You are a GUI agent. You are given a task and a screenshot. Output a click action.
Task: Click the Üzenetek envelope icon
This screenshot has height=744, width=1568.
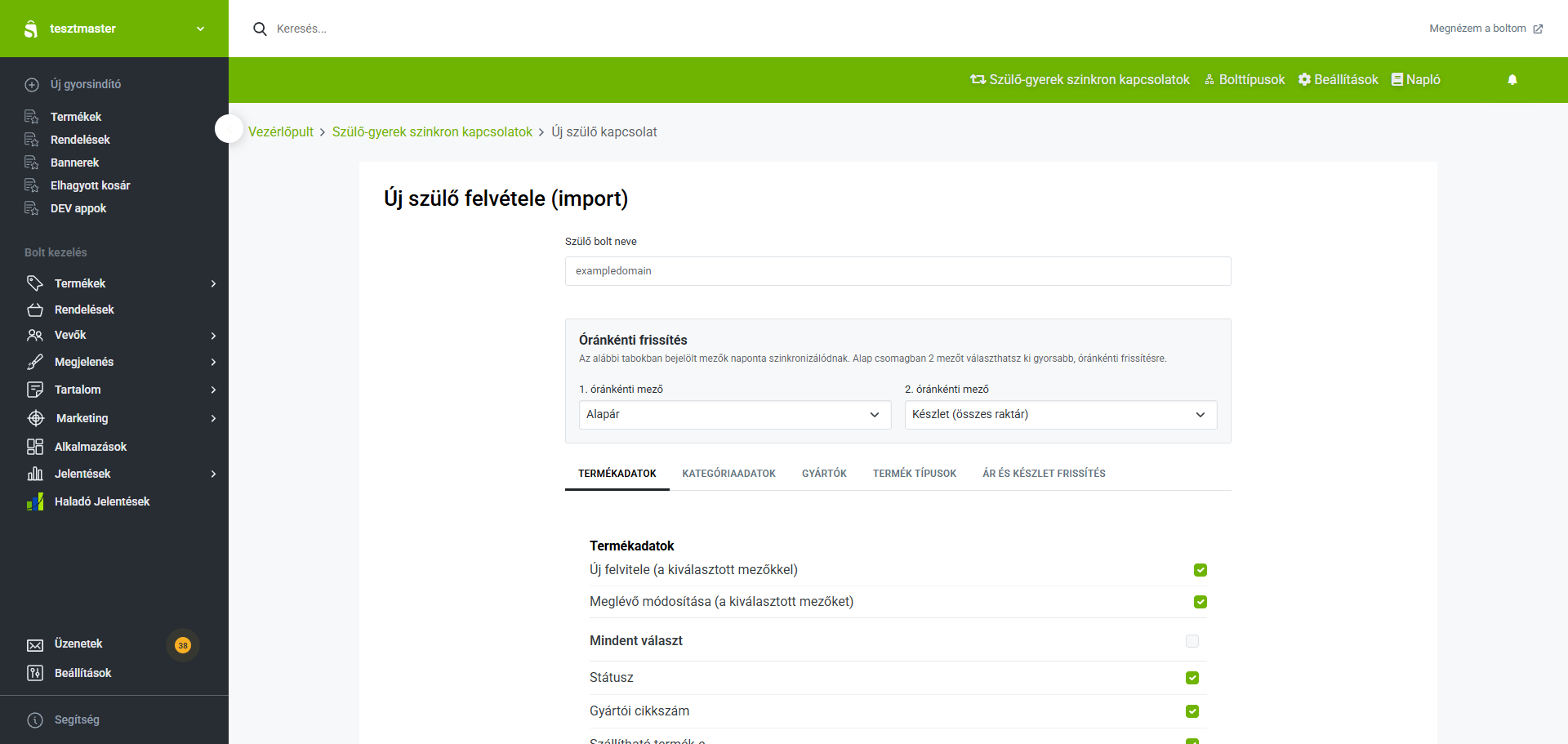pos(35,645)
